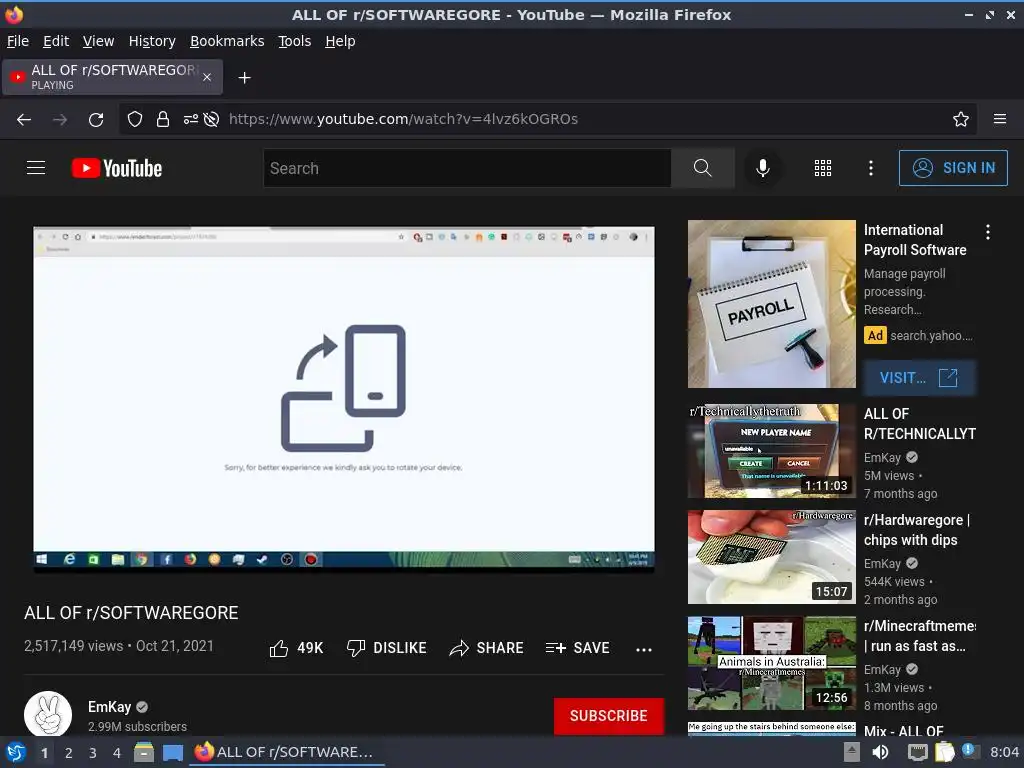This screenshot has width=1024, height=768.
Task: Open the volume speaker tray icon
Action: pos(880,752)
